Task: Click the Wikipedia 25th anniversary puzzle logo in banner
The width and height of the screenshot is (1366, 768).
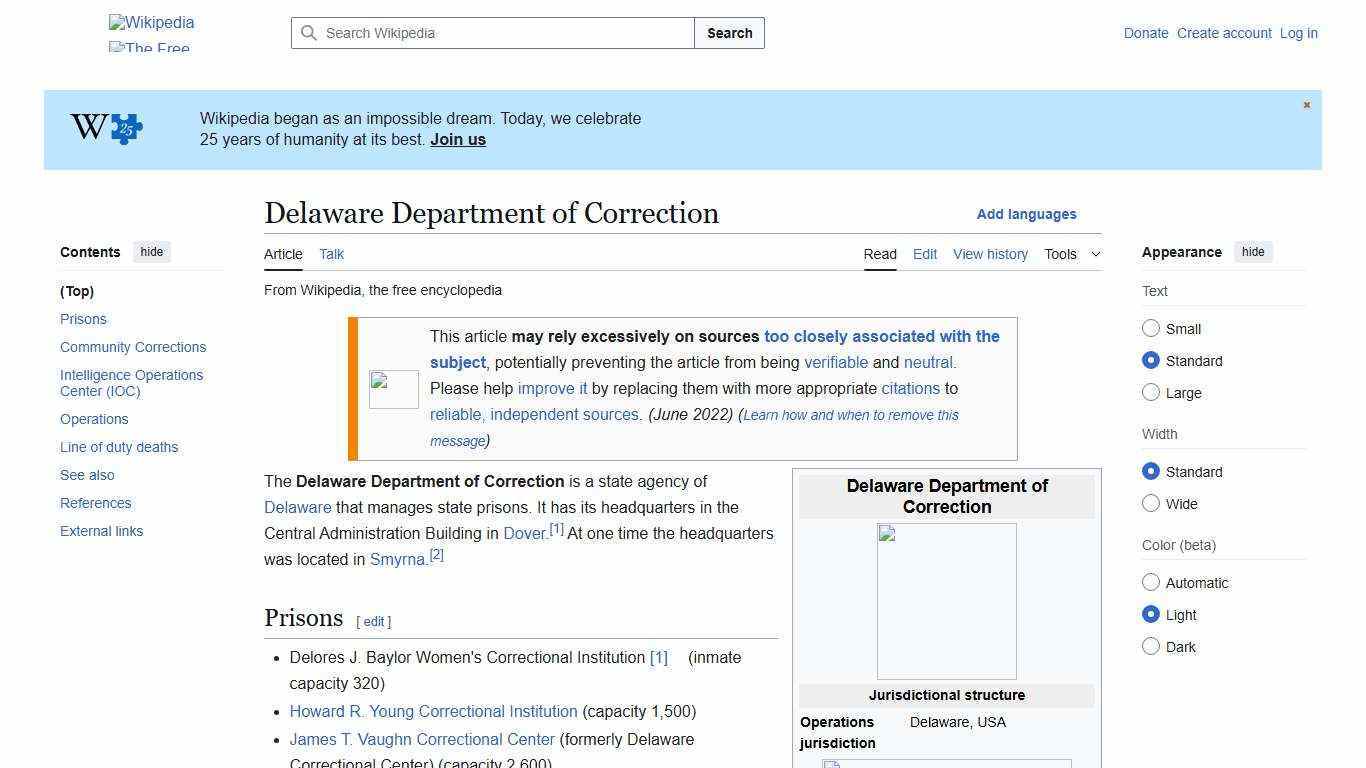Action: [105, 128]
